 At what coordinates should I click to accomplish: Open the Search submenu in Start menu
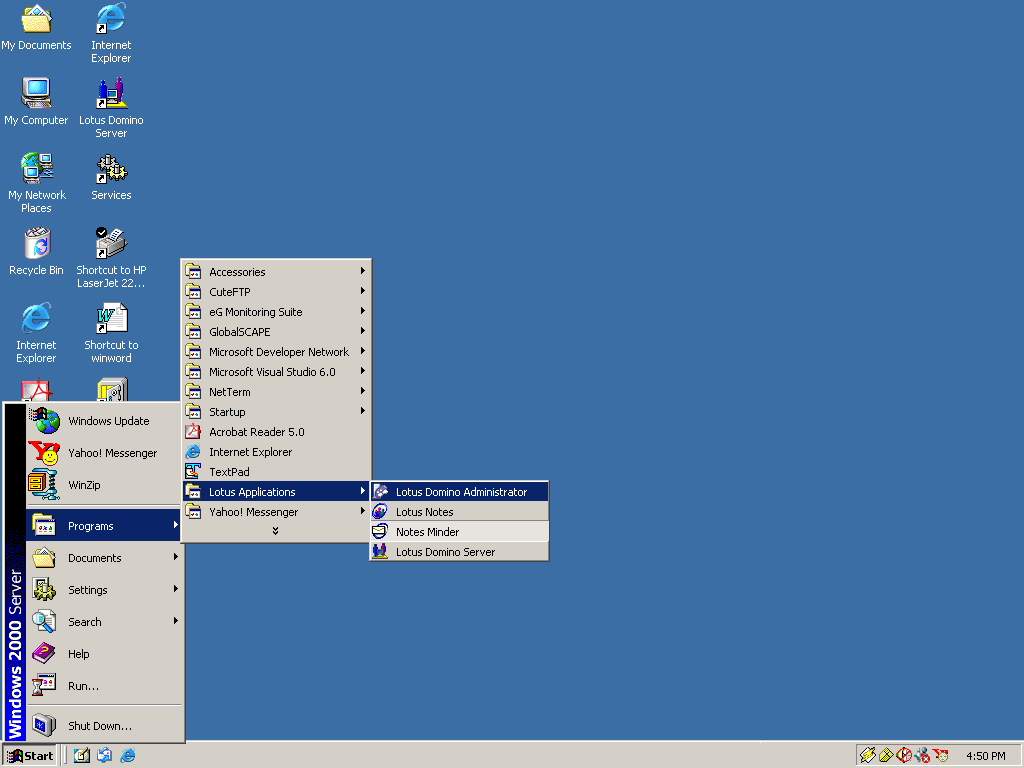pos(104,622)
